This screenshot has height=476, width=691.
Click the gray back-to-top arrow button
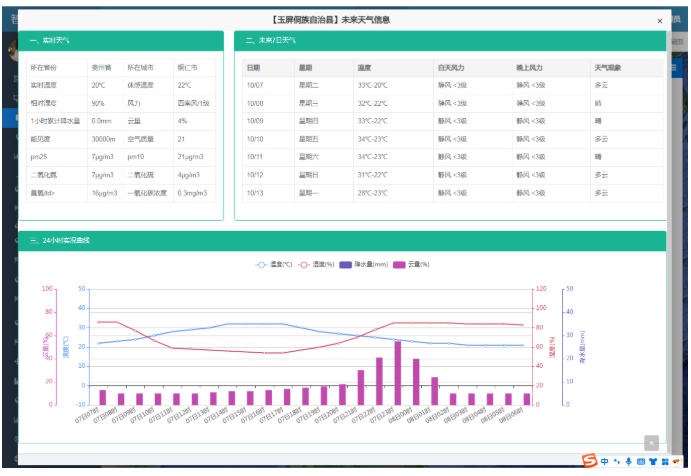(651, 443)
